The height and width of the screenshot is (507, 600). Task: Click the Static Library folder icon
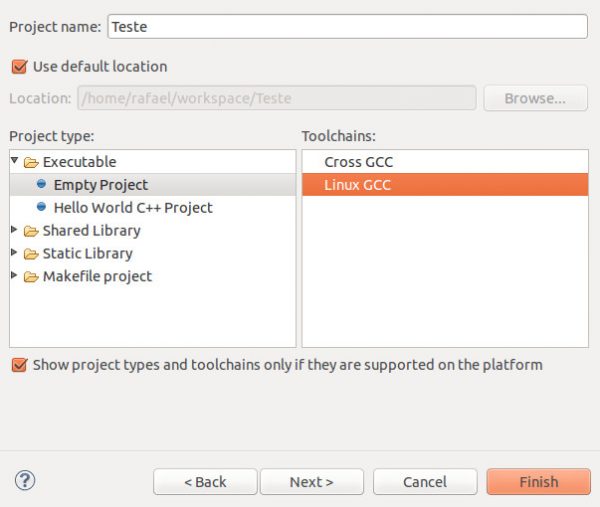click(31, 254)
